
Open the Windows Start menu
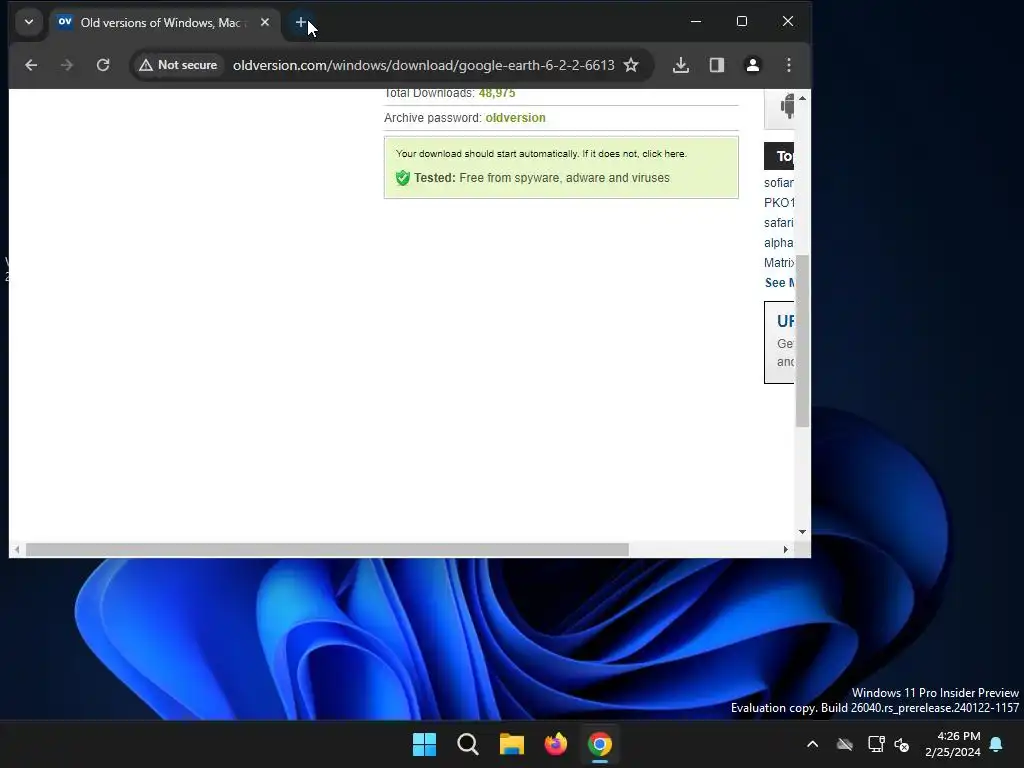click(424, 744)
